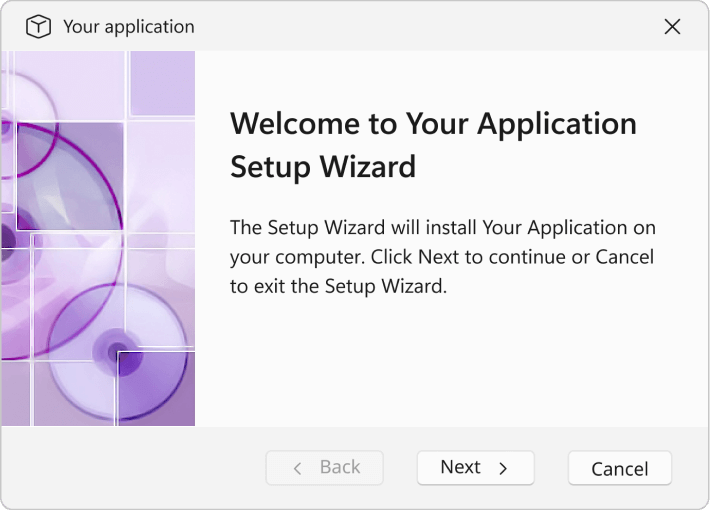Click the dark purple square at banner bottom
This screenshot has width=710, height=511.
pos(156,388)
